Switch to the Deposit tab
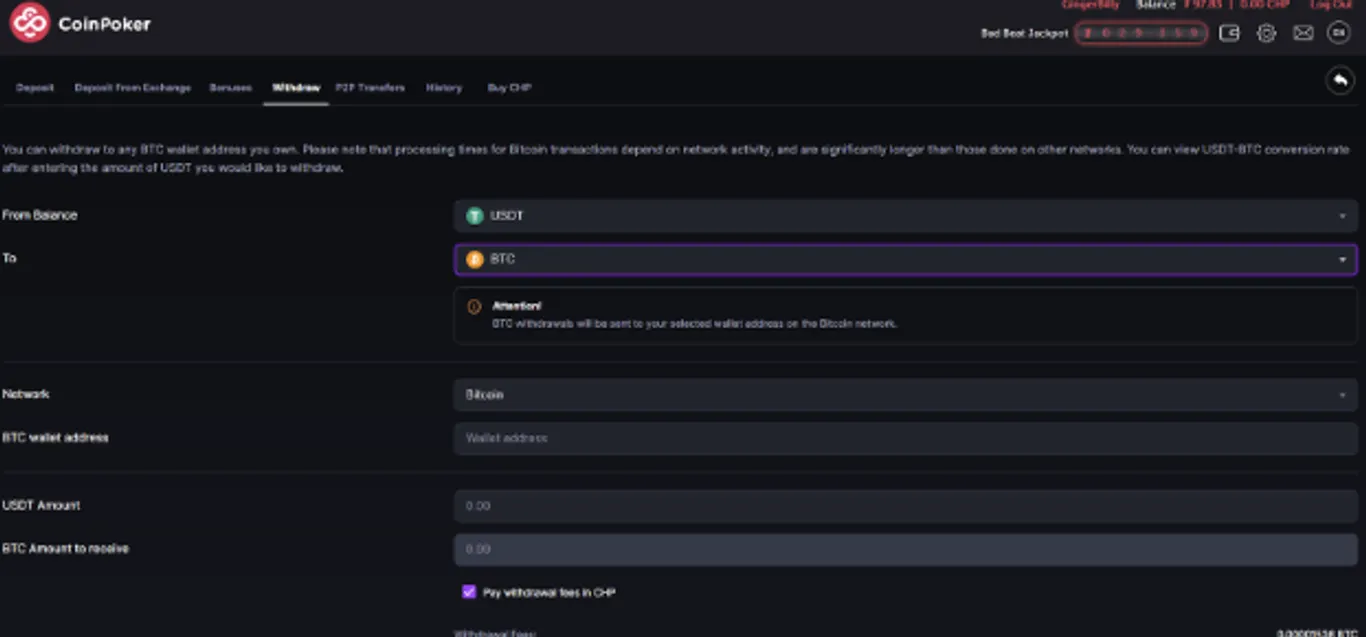The width and height of the screenshot is (1366, 637). [35, 88]
